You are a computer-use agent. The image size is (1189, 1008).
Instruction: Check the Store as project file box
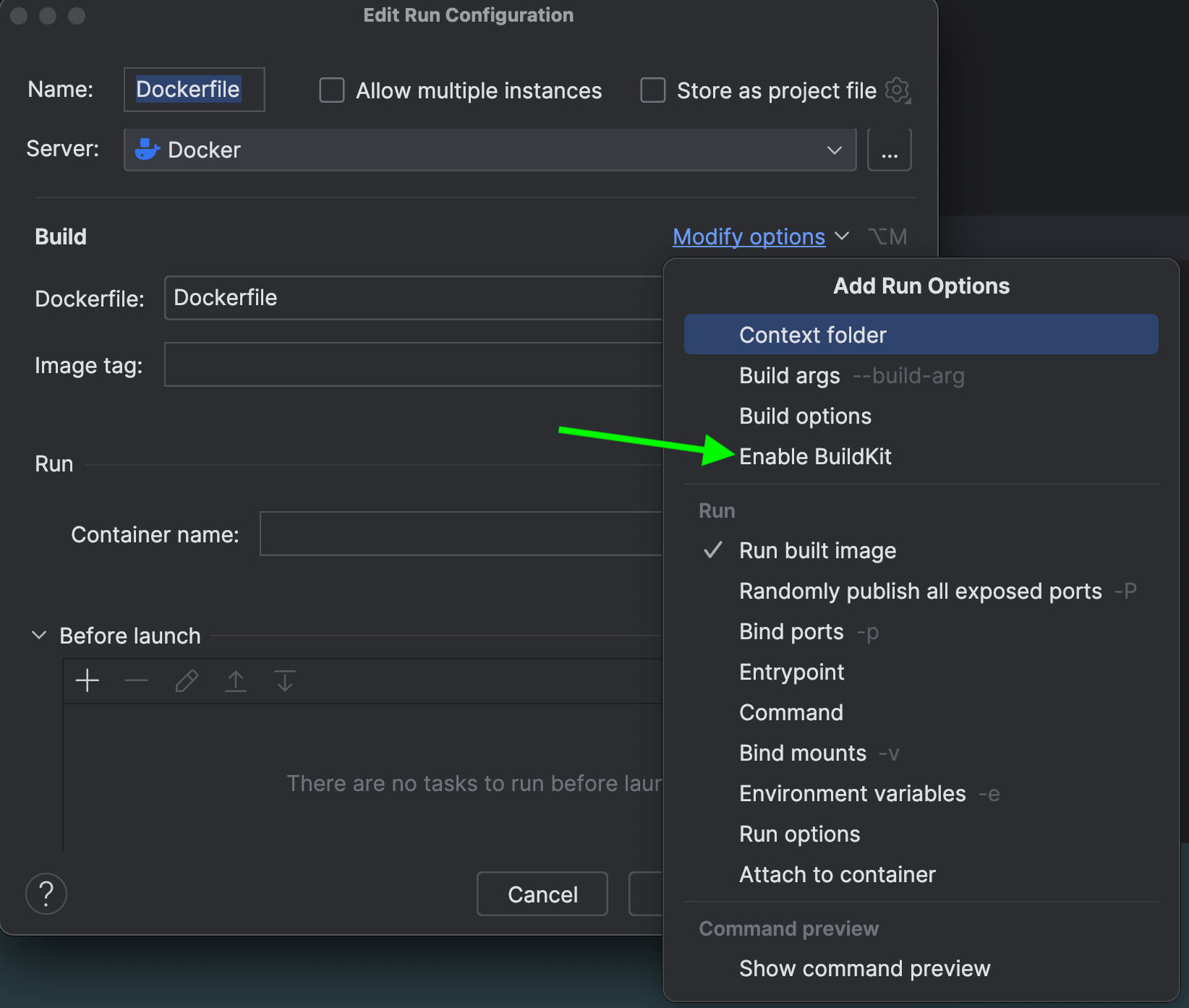pos(653,90)
